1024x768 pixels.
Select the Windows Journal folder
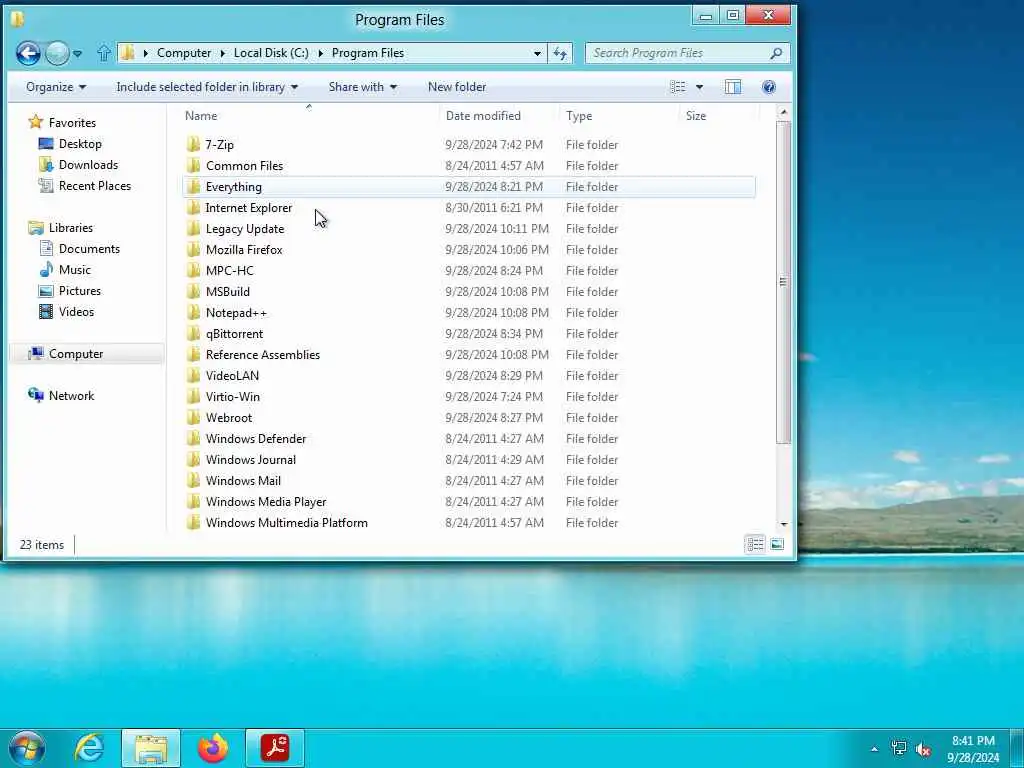coord(251,459)
